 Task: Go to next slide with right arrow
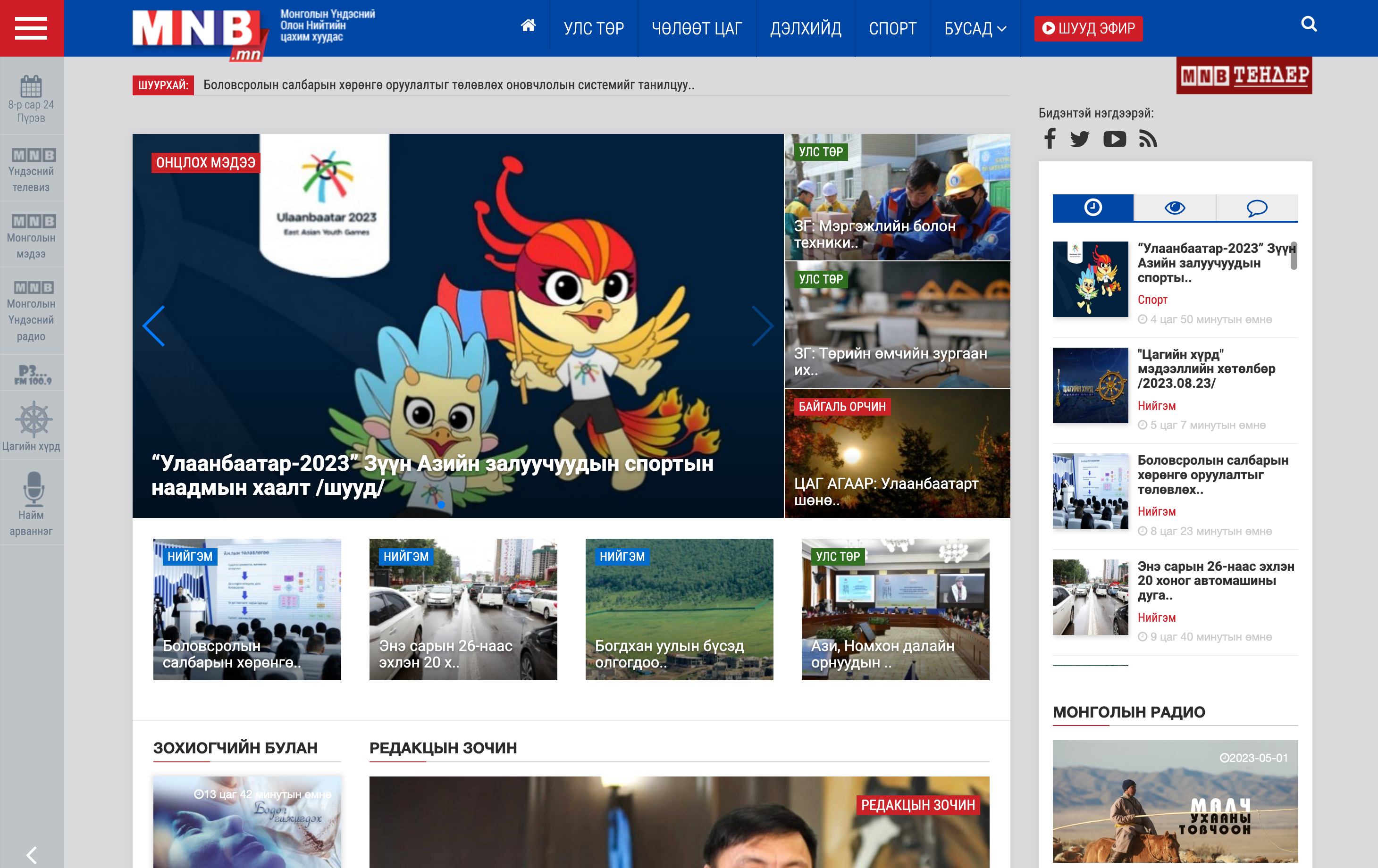pyautogui.click(x=762, y=325)
